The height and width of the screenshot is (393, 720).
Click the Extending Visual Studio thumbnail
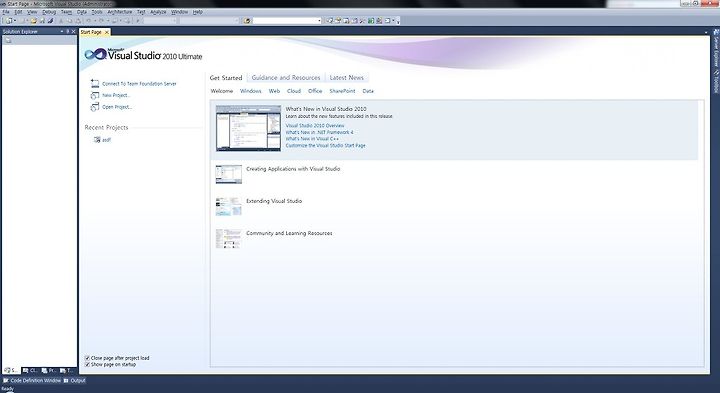click(229, 207)
